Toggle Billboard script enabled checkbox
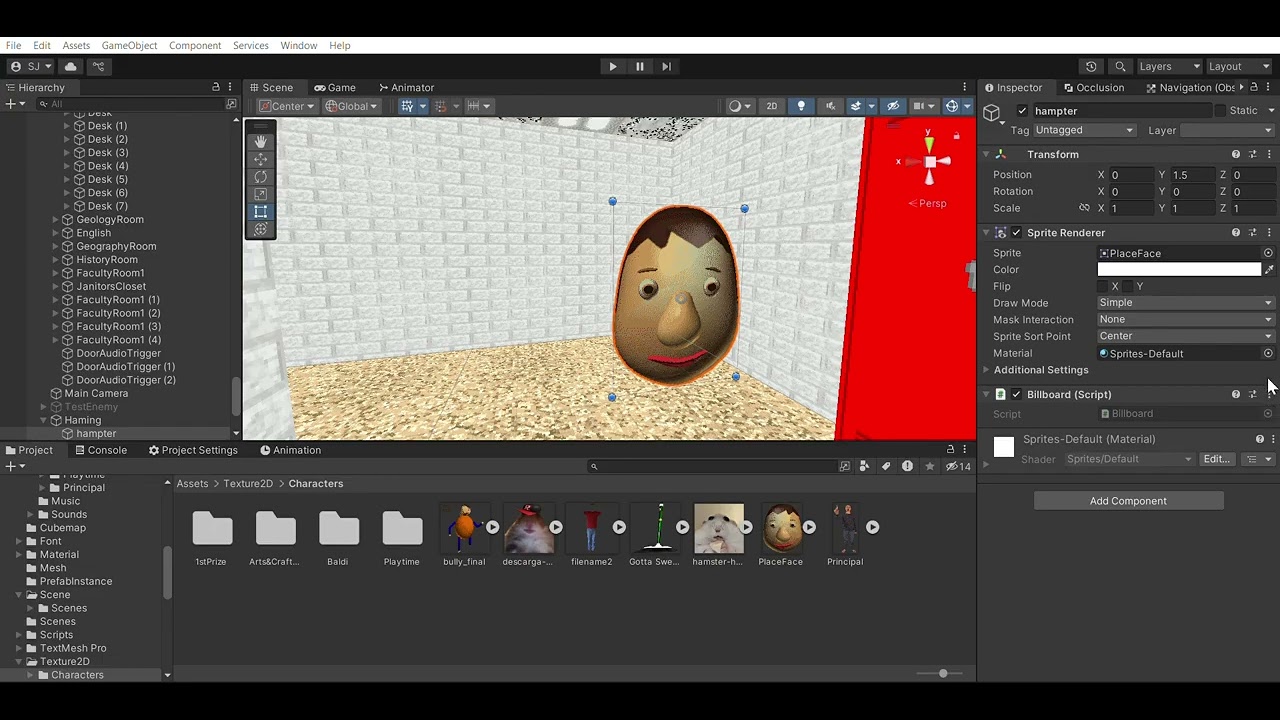1280x720 pixels. pos(1017,394)
